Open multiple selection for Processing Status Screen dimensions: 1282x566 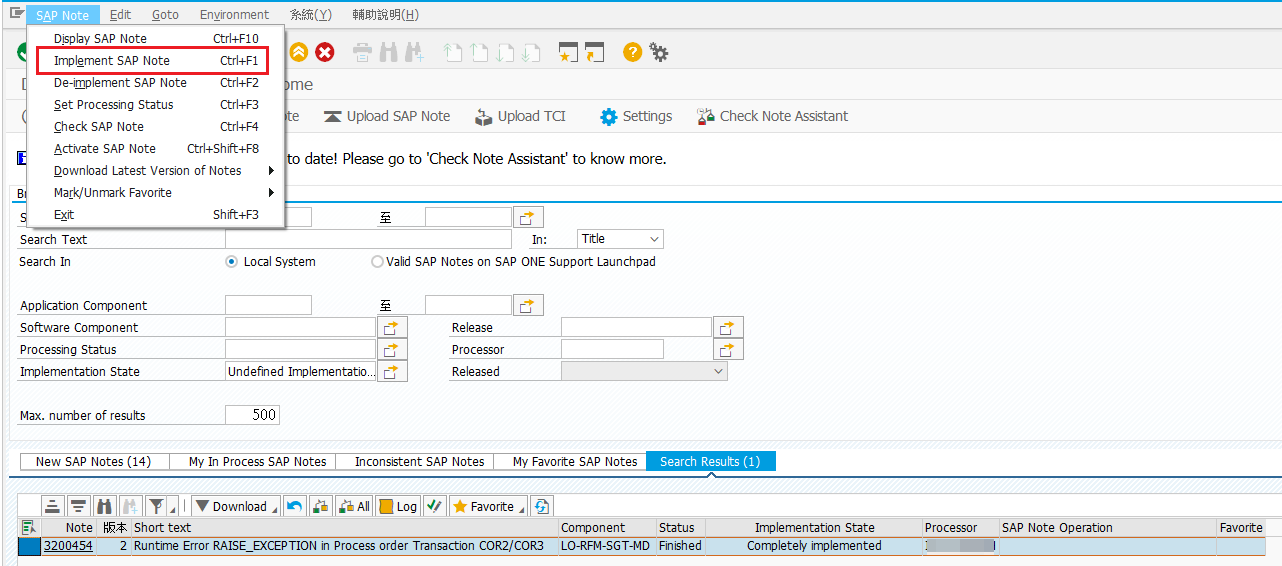pyautogui.click(x=393, y=349)
